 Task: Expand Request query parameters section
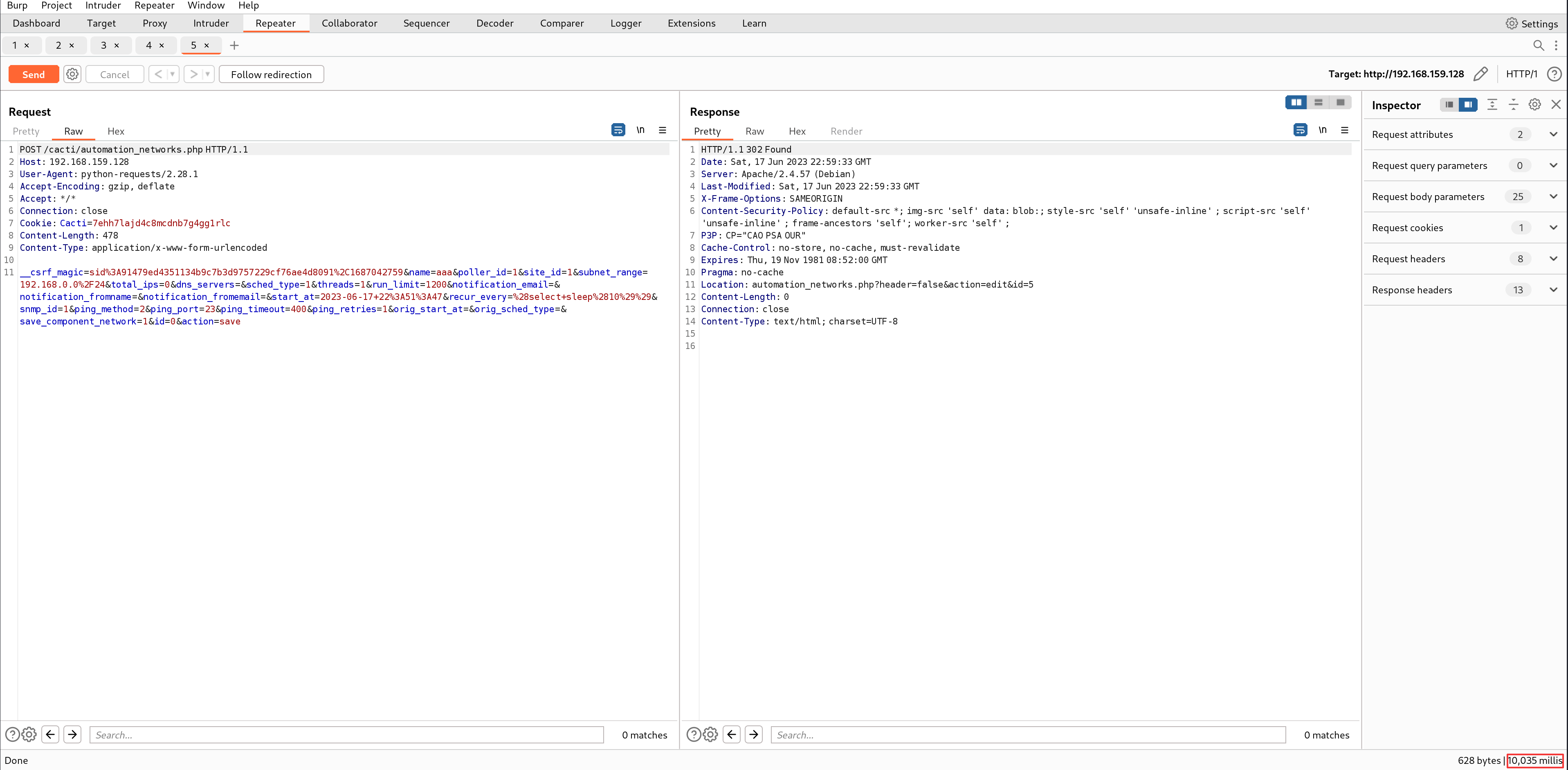click(1465, 166)
